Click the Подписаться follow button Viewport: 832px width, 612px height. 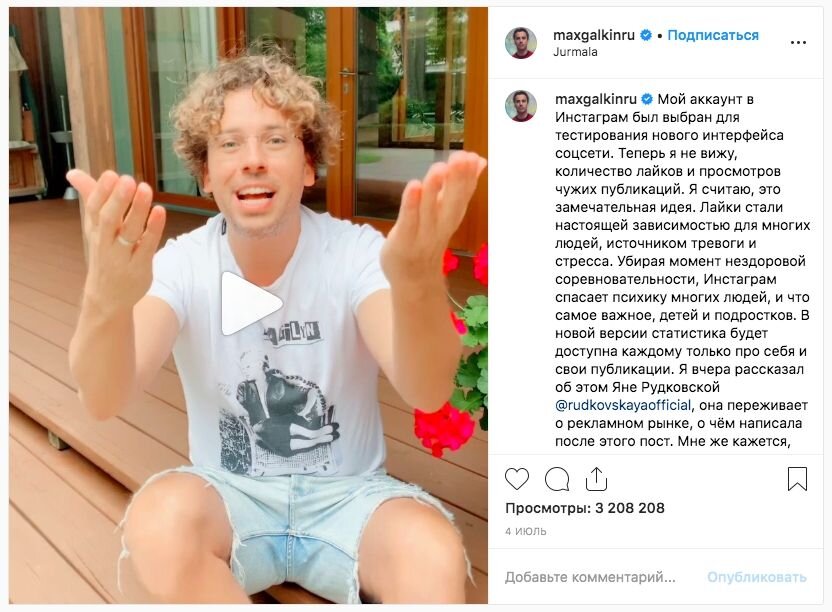tap(713, 35)
